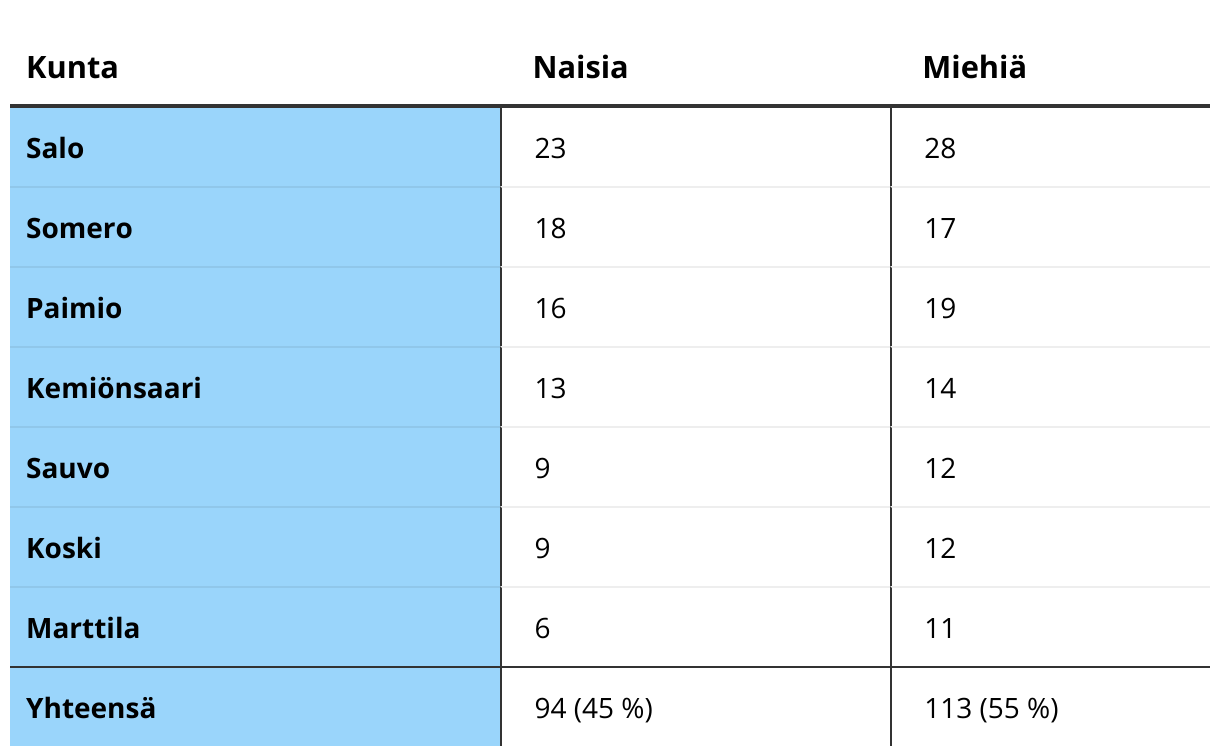Click Salo's Miehiä value 28
Viewport: 1220px width, 756px height.
tap(940, 148)
